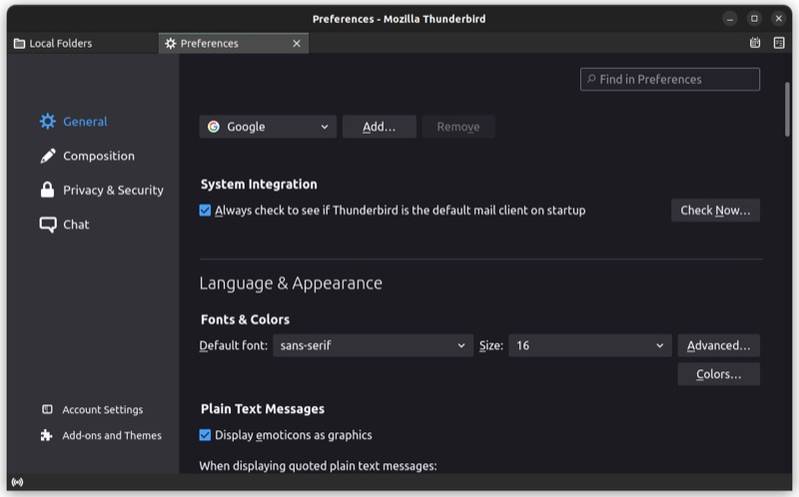Open the Google search engine dropdown

point(267,127)
